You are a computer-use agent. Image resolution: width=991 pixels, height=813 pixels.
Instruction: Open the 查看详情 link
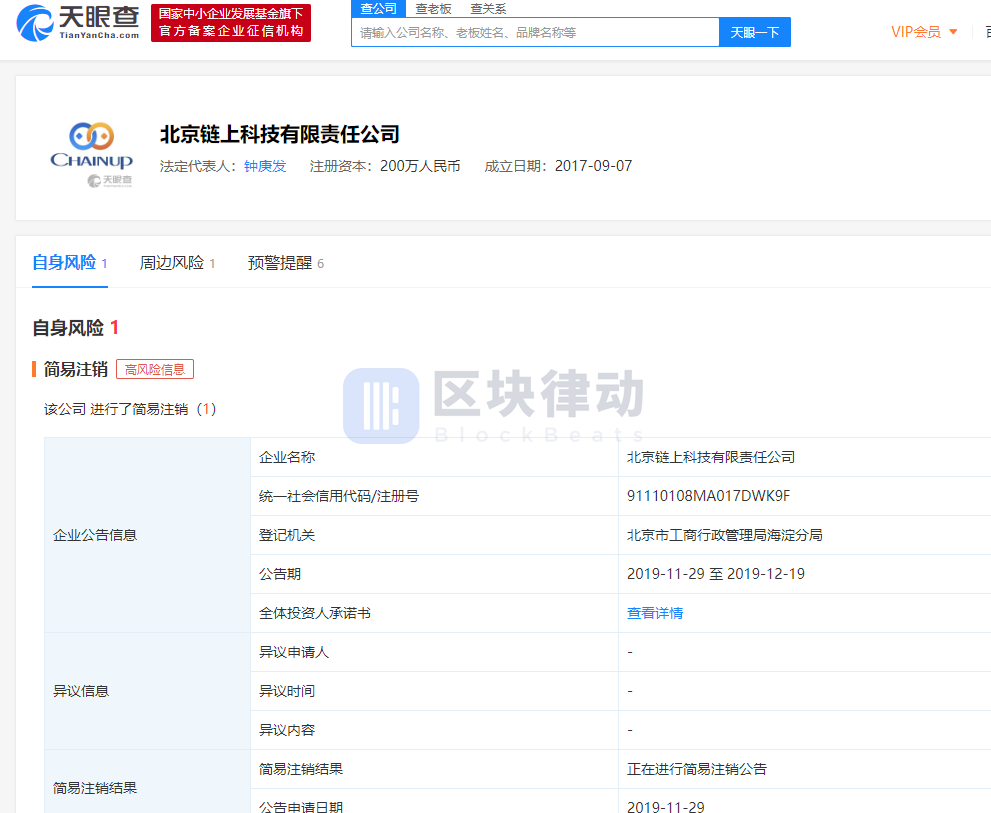pyautogui.click(x=655, y=613)
